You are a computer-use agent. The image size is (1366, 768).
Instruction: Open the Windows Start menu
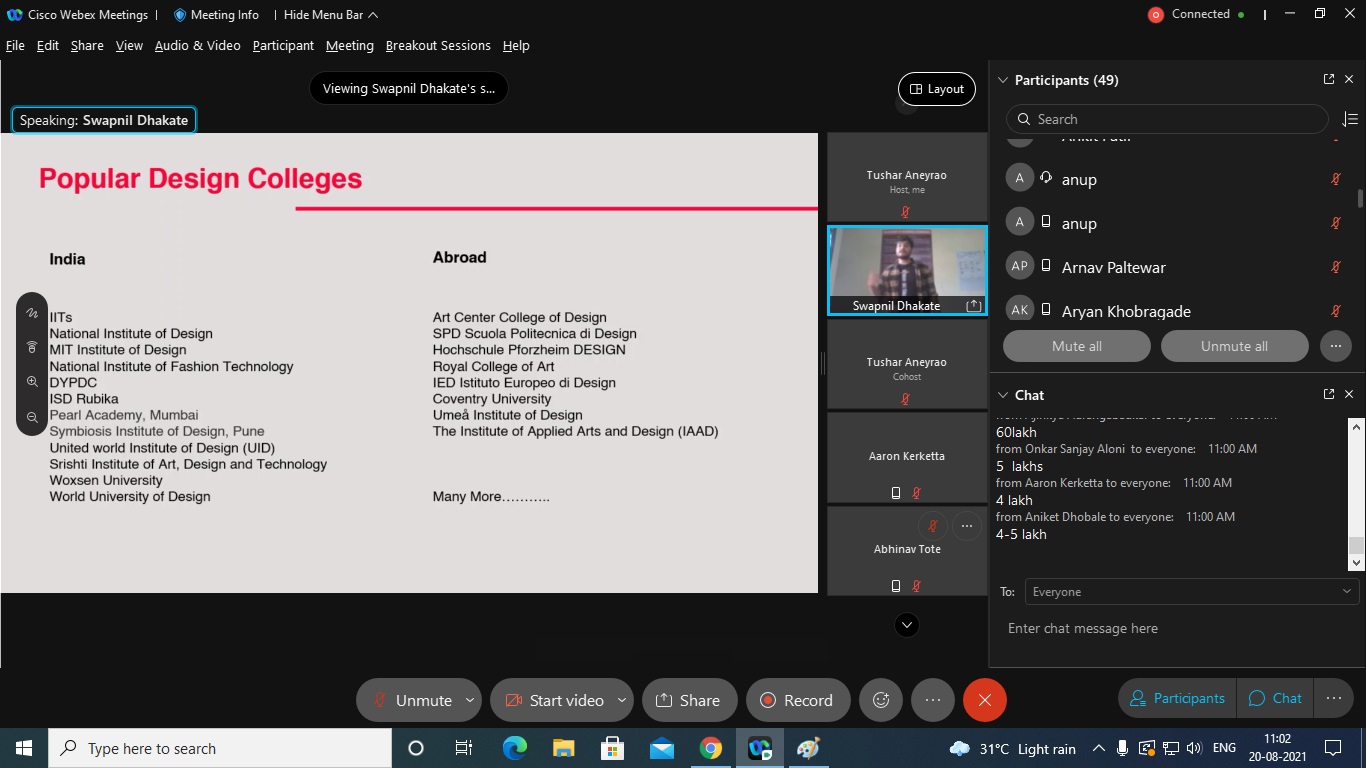pos(24,748)
